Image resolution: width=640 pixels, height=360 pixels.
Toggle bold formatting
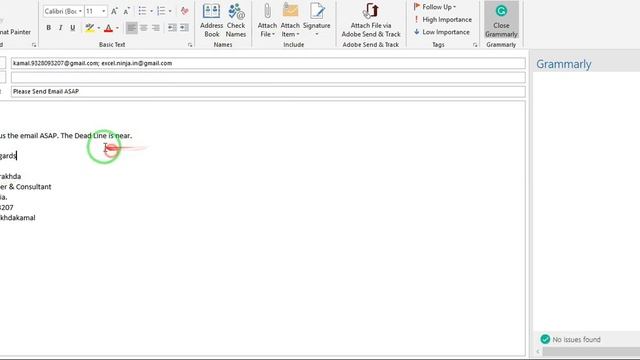[x=49, y=28]
